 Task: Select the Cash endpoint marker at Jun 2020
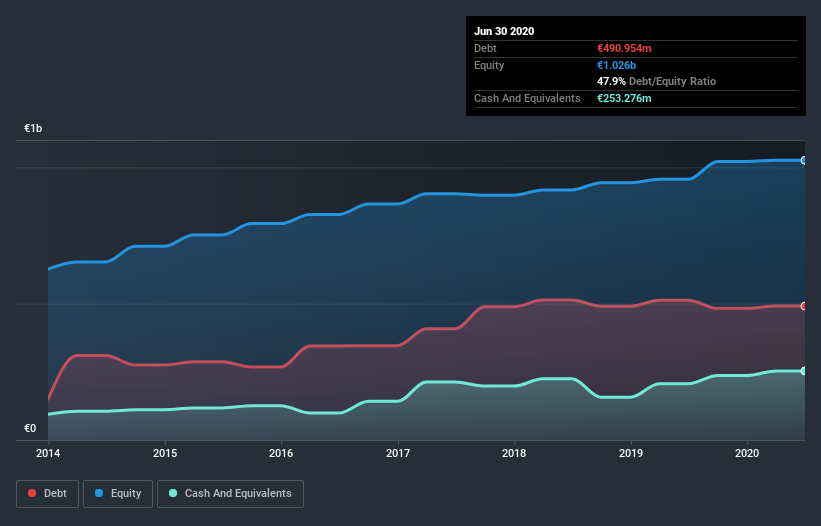click(x=804, y=371)
